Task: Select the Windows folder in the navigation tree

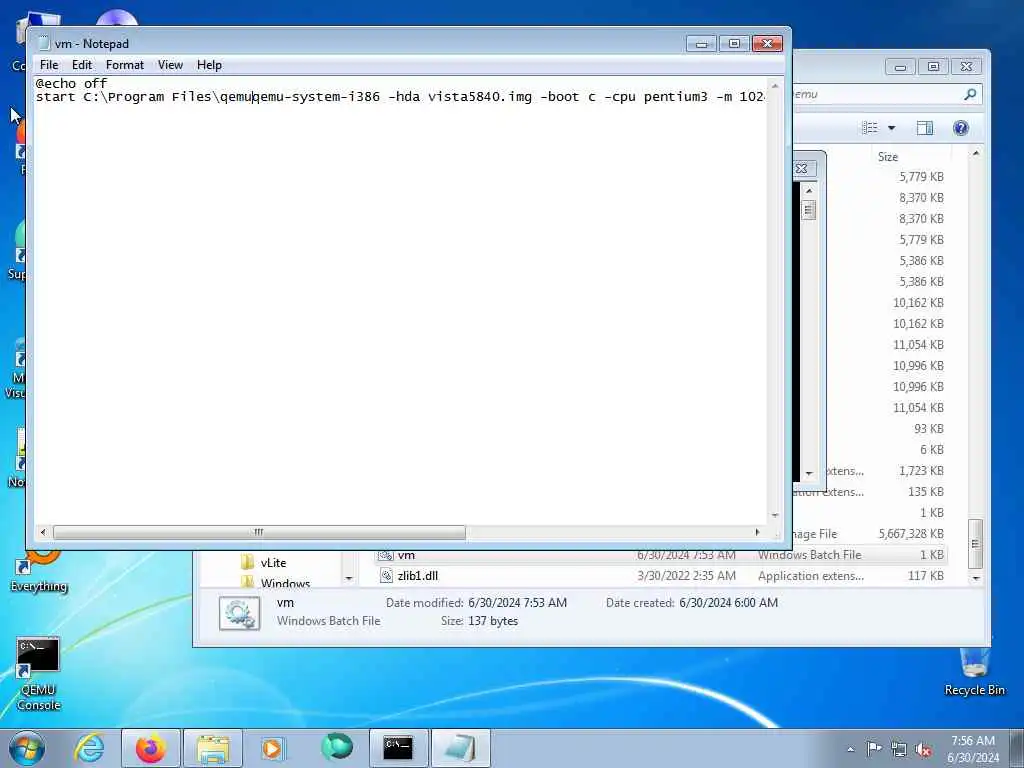Action: pos(285,583)
